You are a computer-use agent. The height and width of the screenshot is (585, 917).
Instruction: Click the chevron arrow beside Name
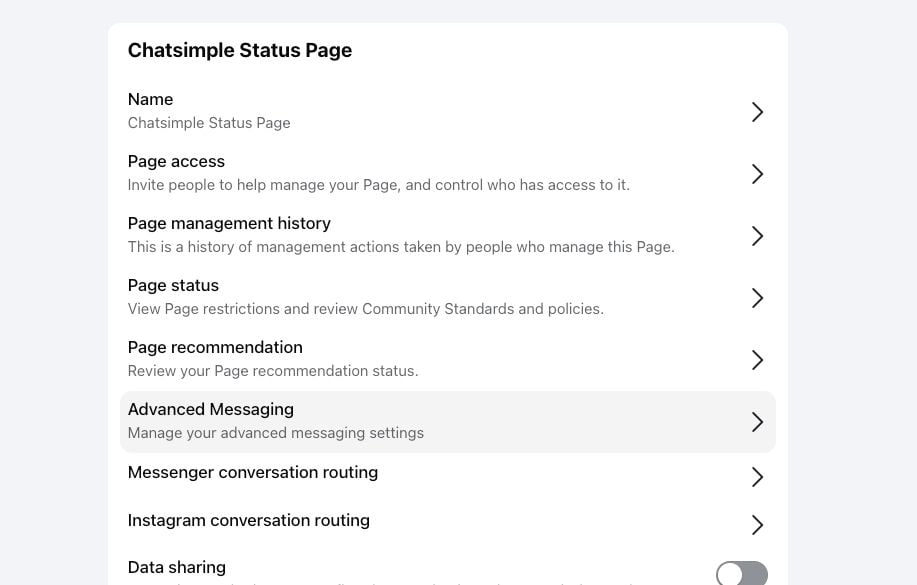pyautogui.click(x=757, y=112)
